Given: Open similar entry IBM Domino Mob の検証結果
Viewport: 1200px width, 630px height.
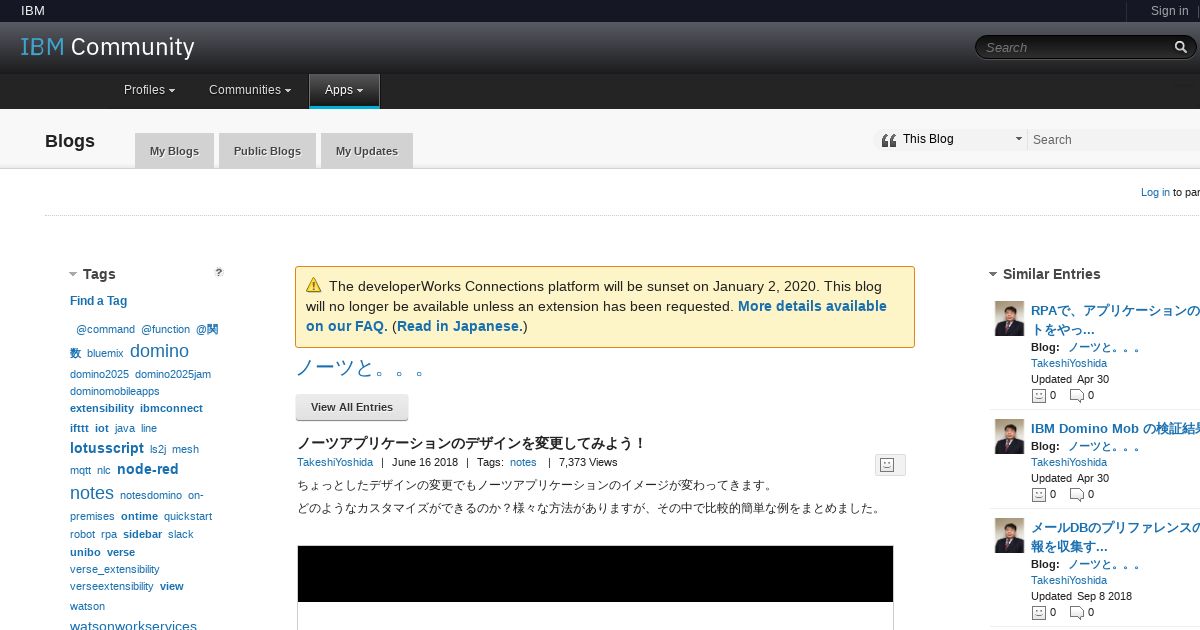Looking at the screenshot, I should (1115, 428).
